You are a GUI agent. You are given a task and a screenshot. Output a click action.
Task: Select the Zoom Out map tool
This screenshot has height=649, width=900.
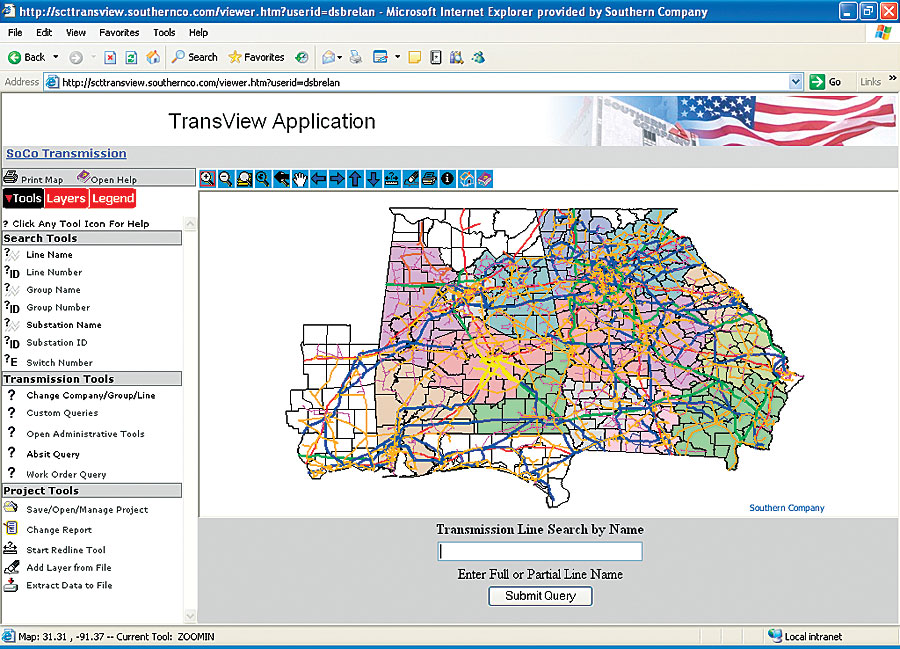click(226, 179)
